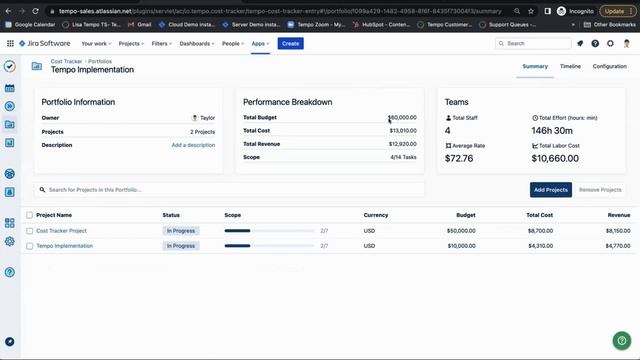
Task: Open the Jira app switcher grid icon
Action: tap(10, 43)
